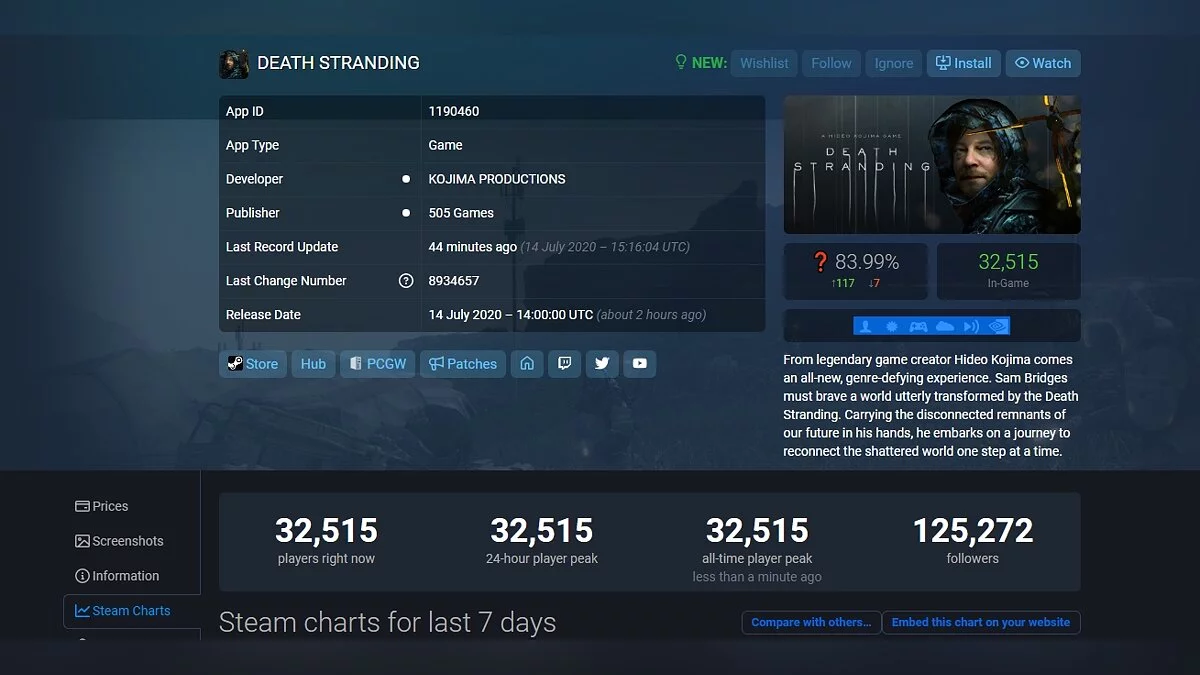Image resolution: width=1200 pixels, height=675 pixels.
Task: Select the Steam Charts sidebar tab
Action: [x=131, y=611]
